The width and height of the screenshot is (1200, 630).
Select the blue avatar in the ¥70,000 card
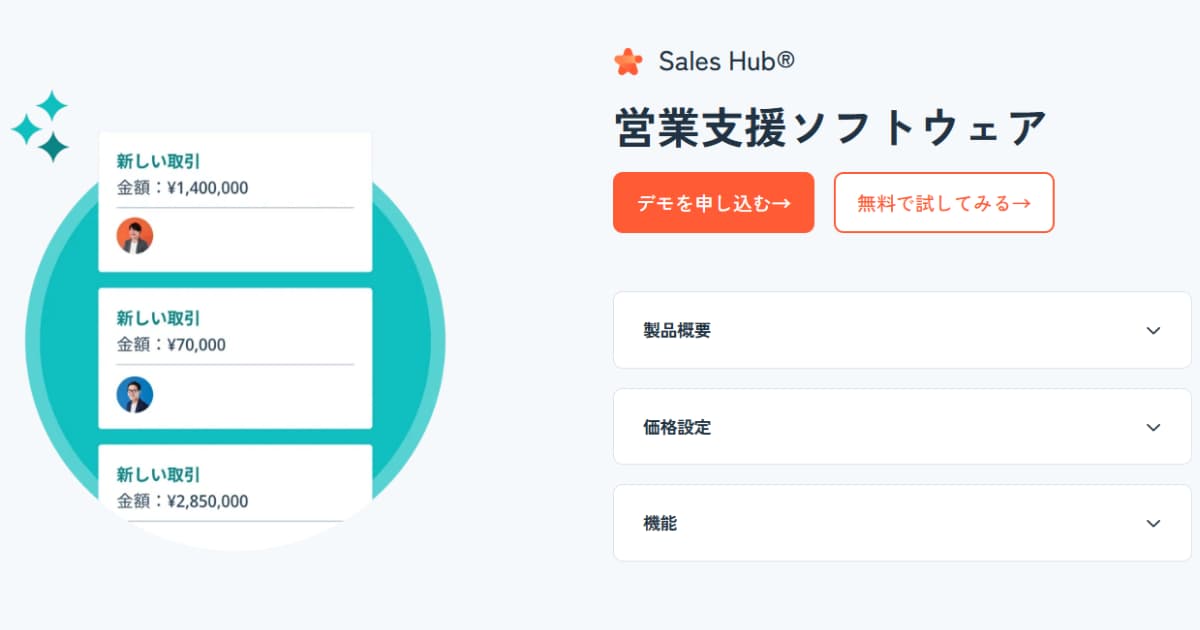tap(135, 394)
